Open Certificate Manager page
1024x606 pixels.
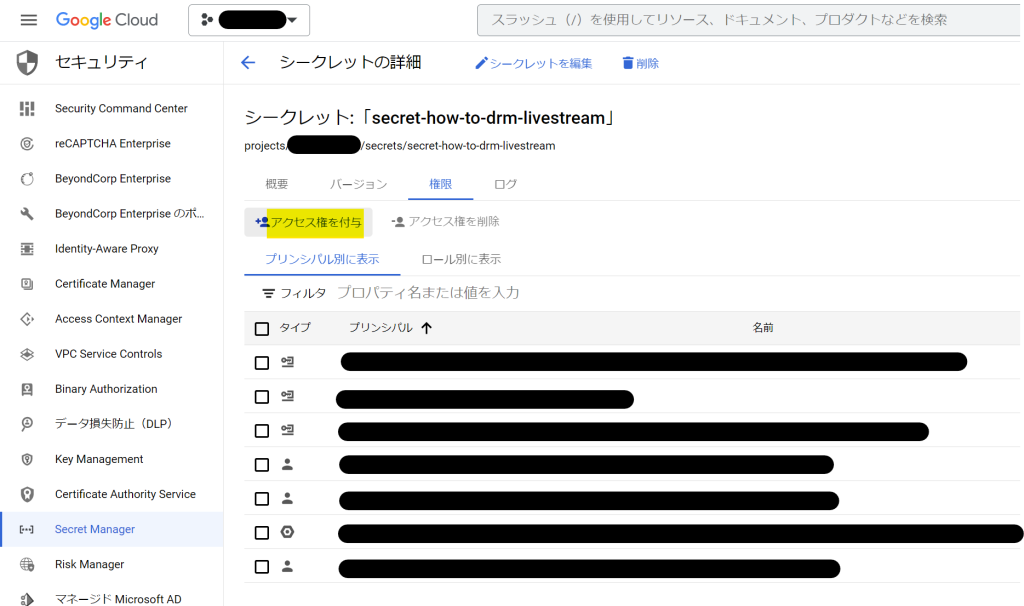[x=104, y=284]
